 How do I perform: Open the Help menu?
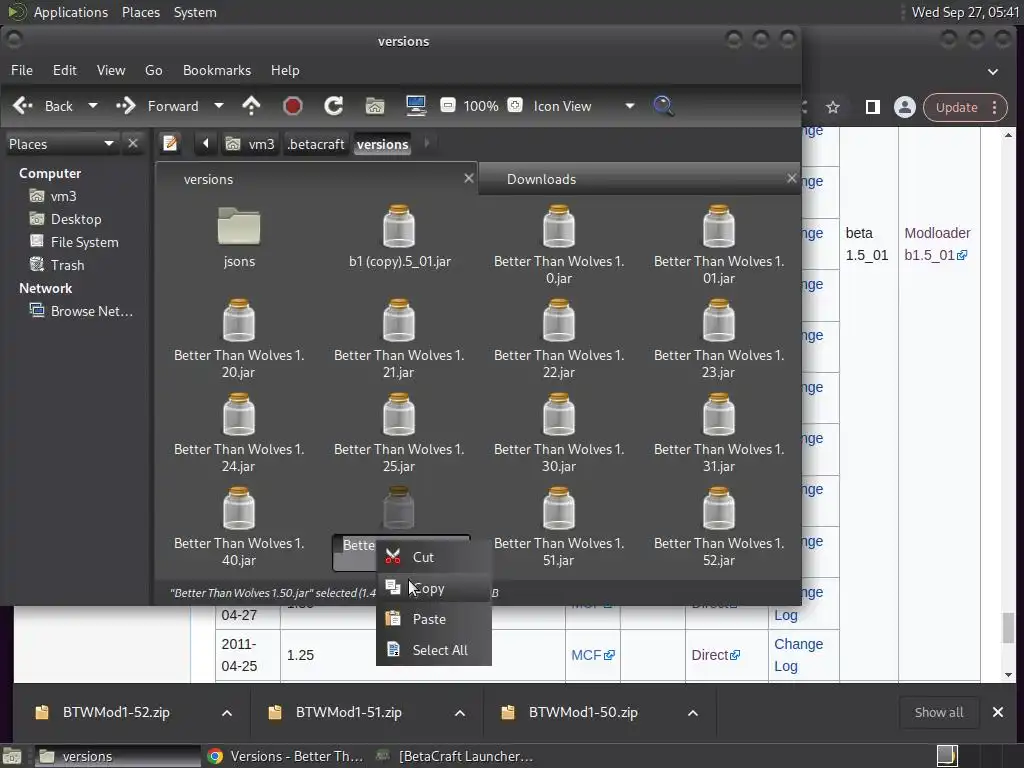[x=285, y=70]
